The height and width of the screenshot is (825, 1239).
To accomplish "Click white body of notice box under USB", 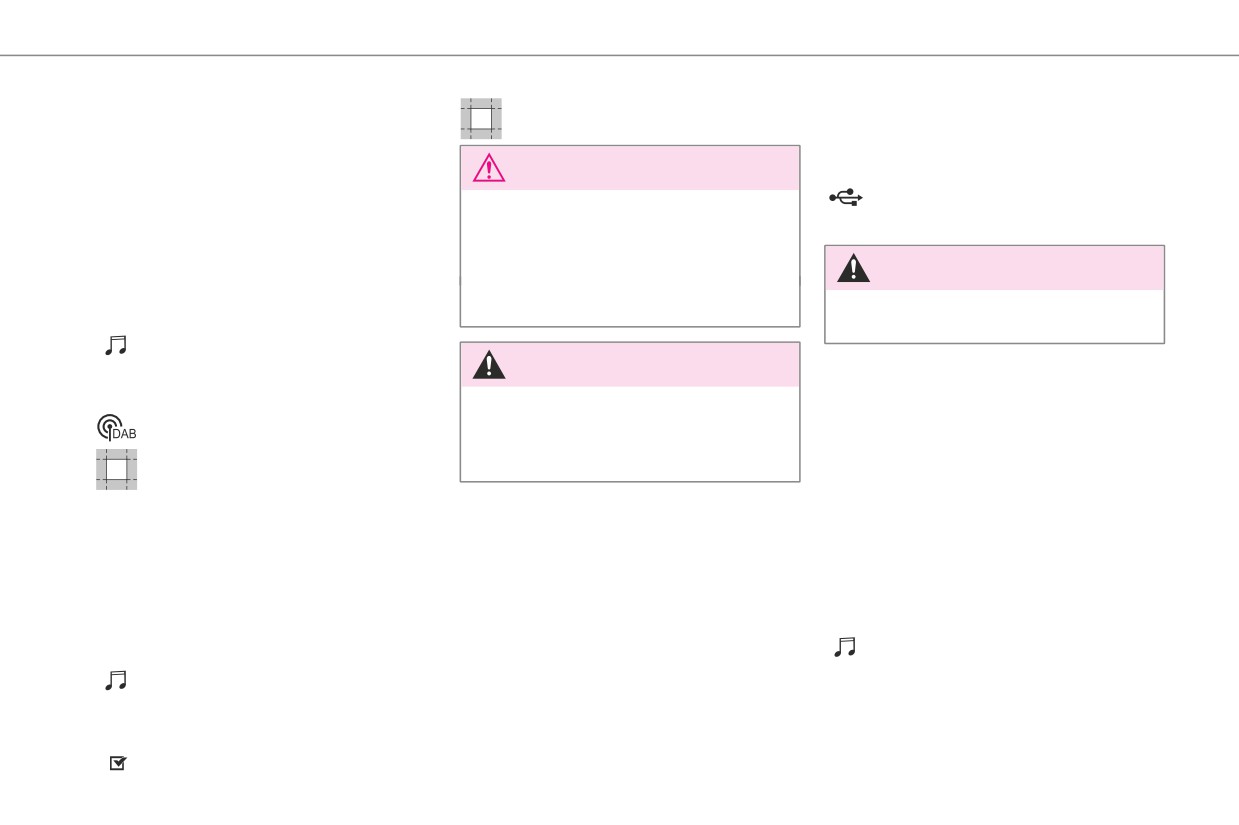I will tap(994, 316).
